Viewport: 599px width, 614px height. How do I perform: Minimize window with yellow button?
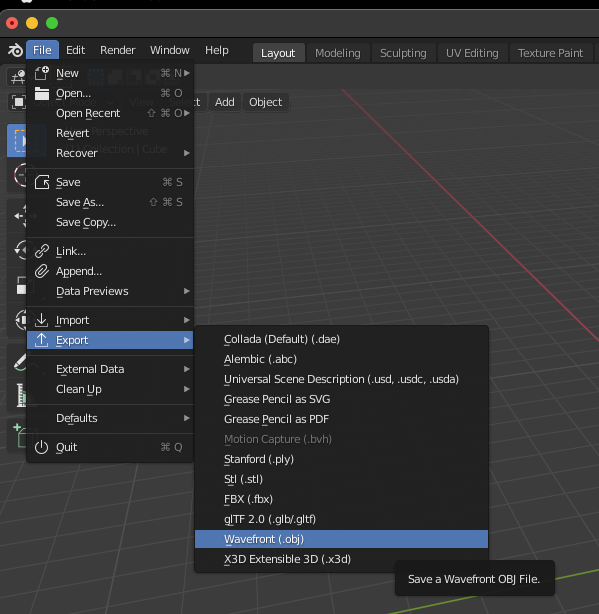click(32, 23)
